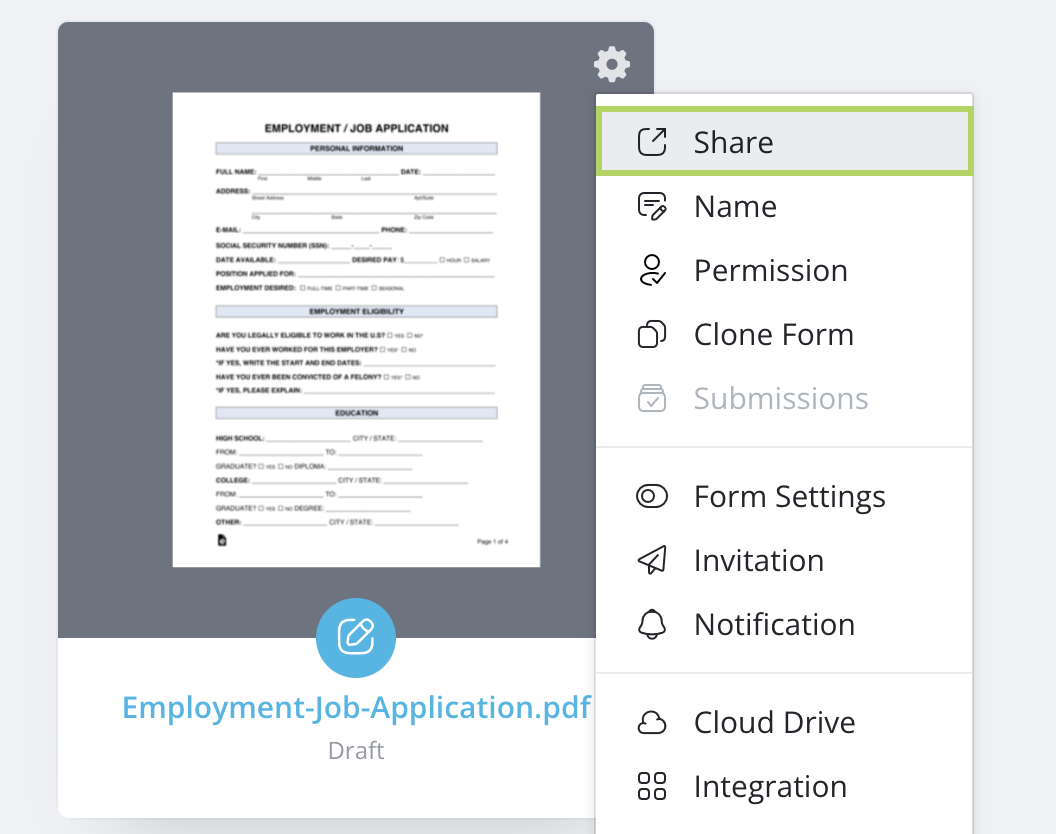Open Permission from the menu

(x=770, y=271)
